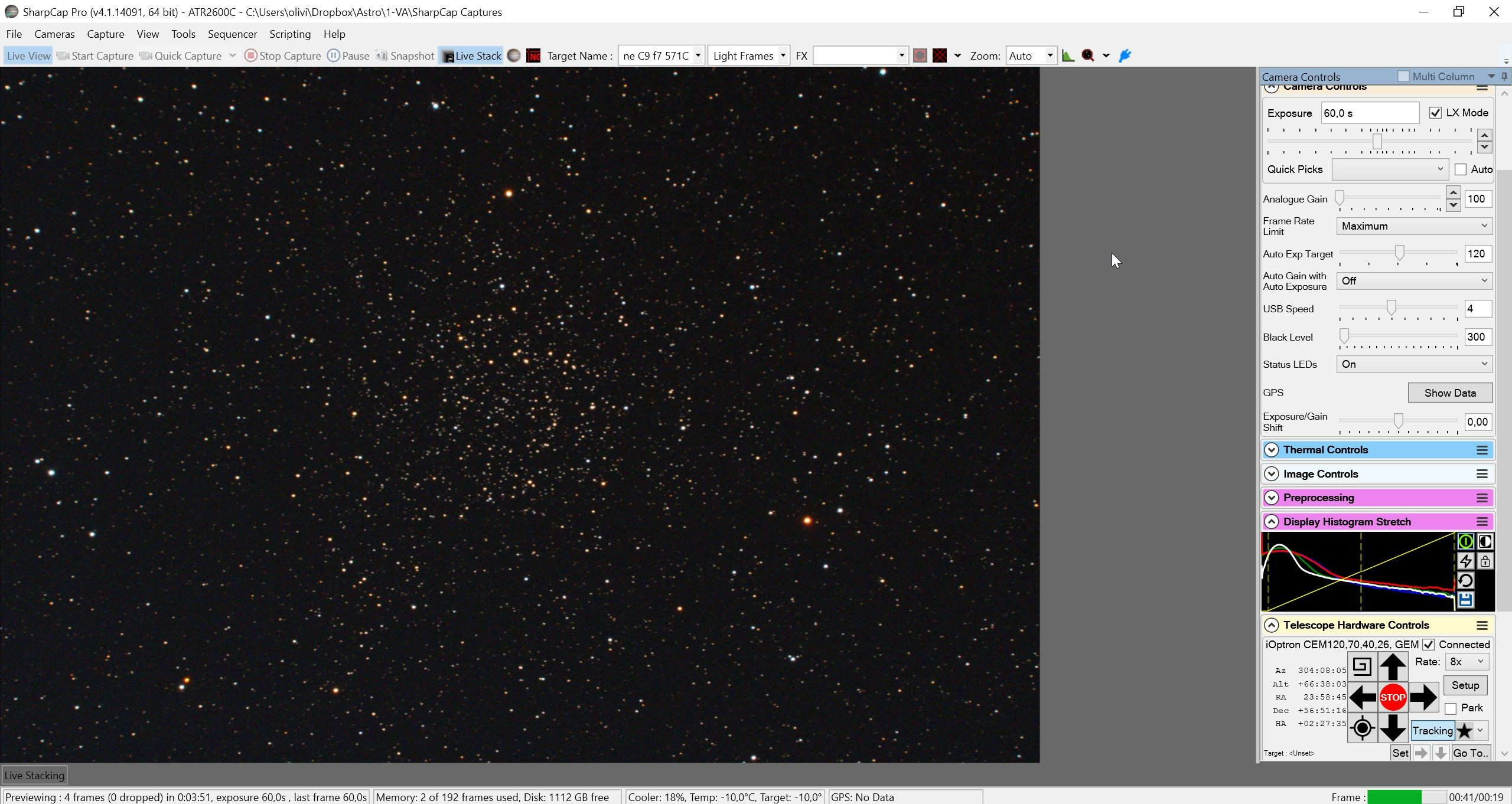The width and height of the screenshot is (1512, 804).
Task: Click the Show Data GPS button
Action: [x=1450, y=393]
